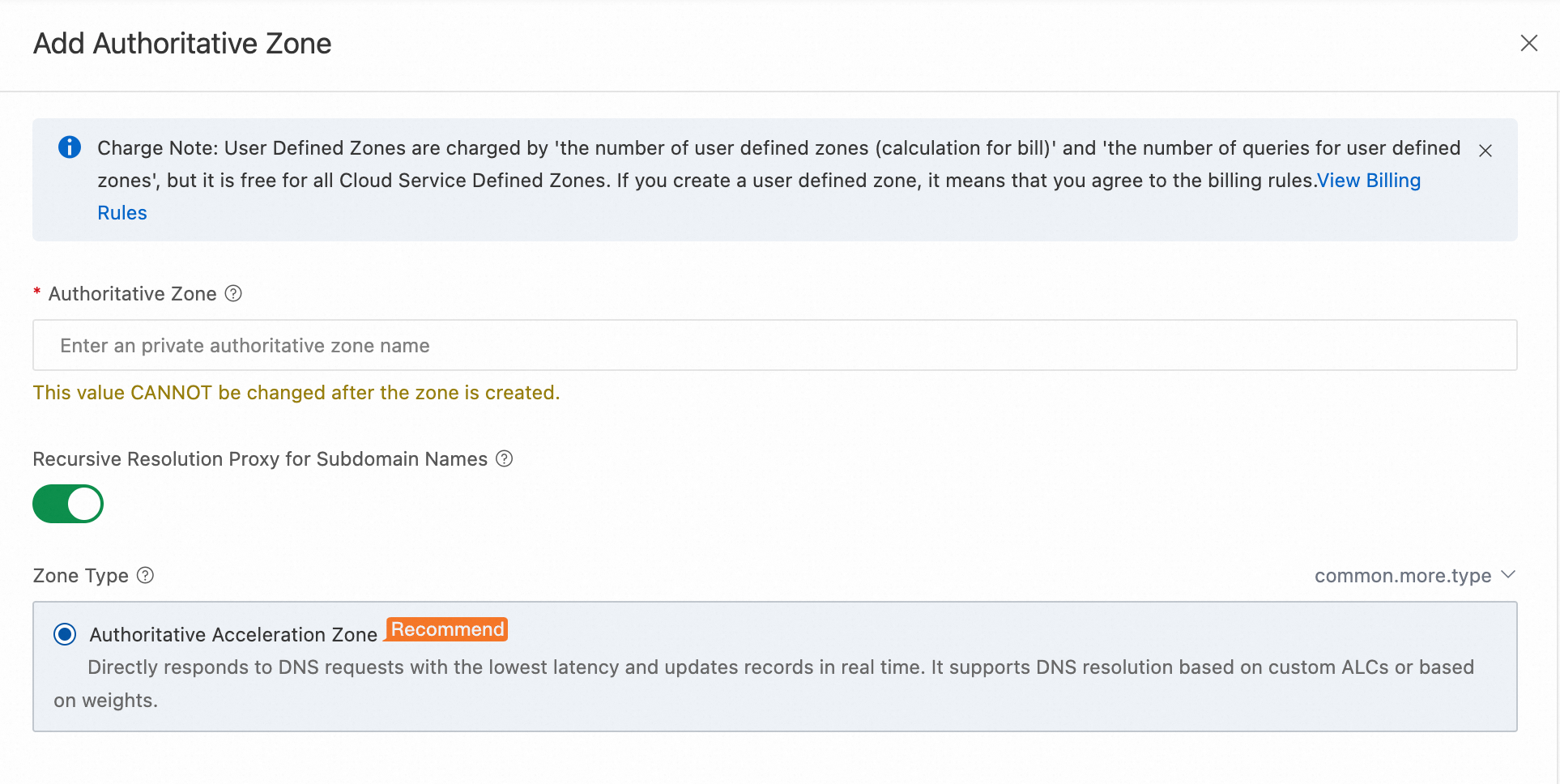Click the Add Authoritative Zone dialog title
The width and height of the screenshot is (1560, 784).
(182, 44)
